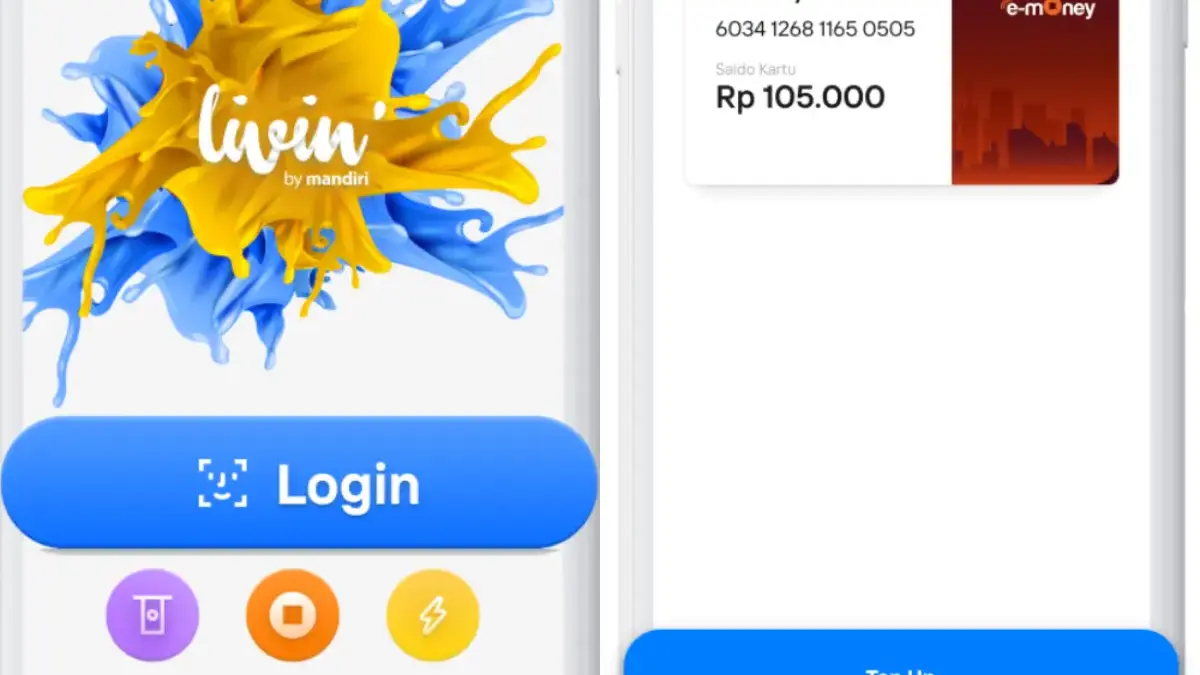The height and width of the screenshot is (675, 1200).
Task: Select the Face ID icon beside Login
Action: pos(222,483)
